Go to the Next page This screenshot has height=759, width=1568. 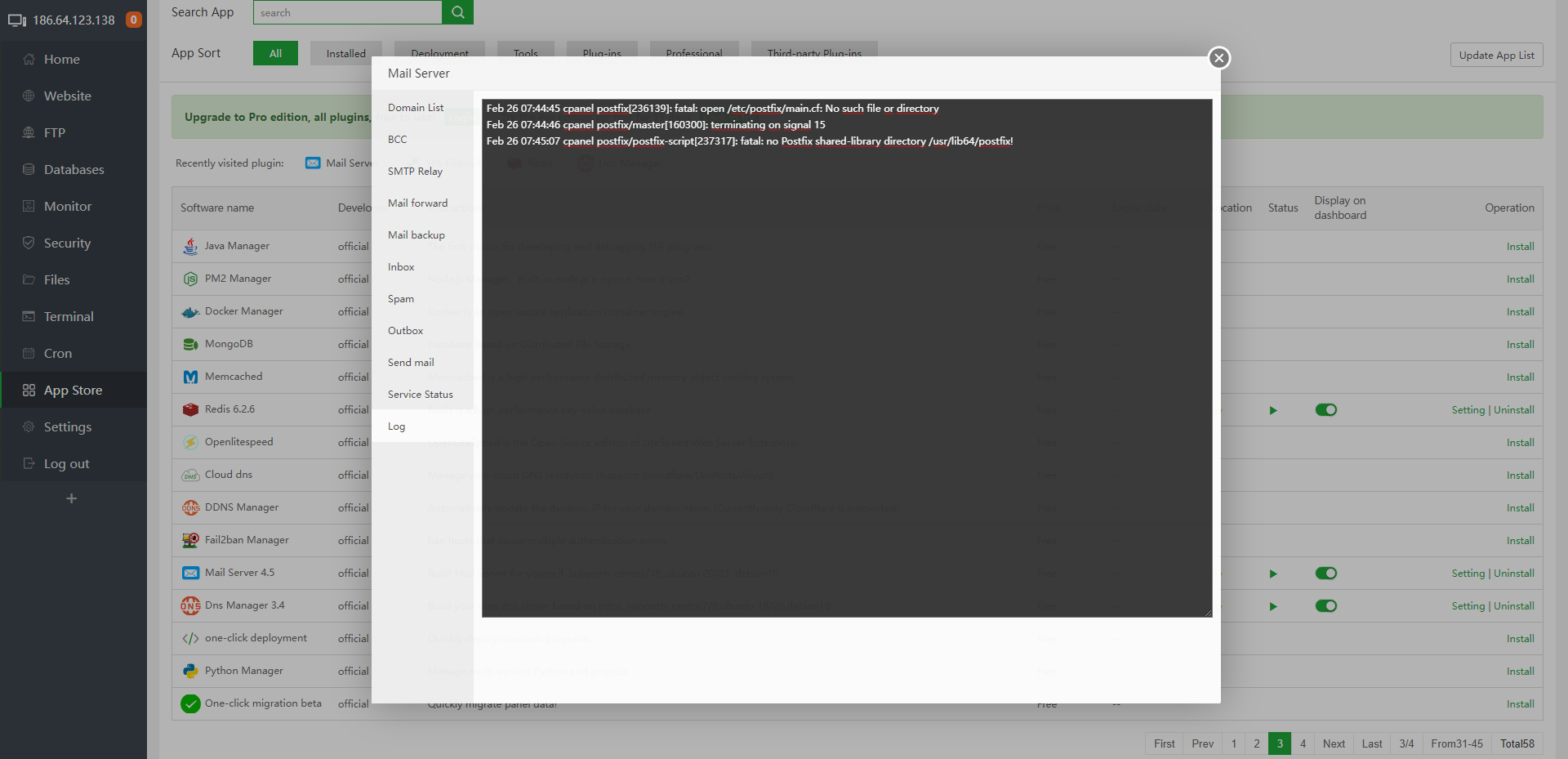(1334, 743)
